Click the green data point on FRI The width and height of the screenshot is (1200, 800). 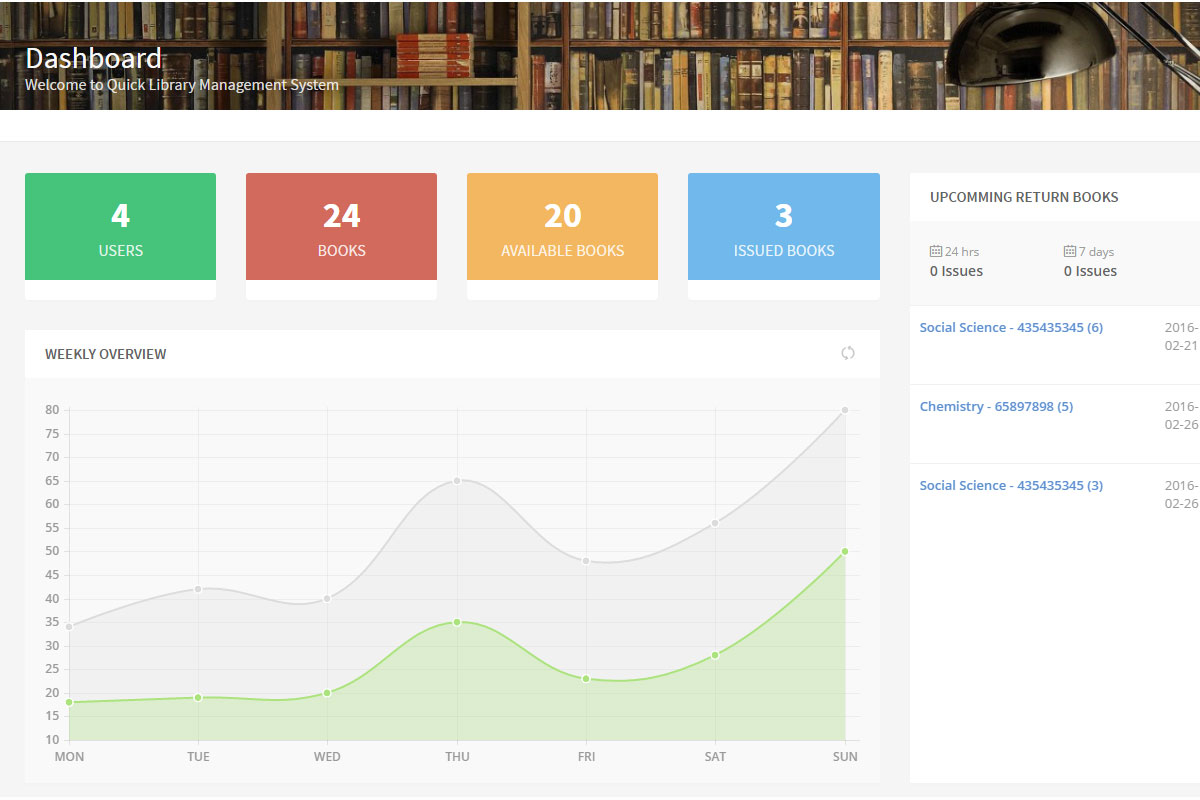point(586,679)
